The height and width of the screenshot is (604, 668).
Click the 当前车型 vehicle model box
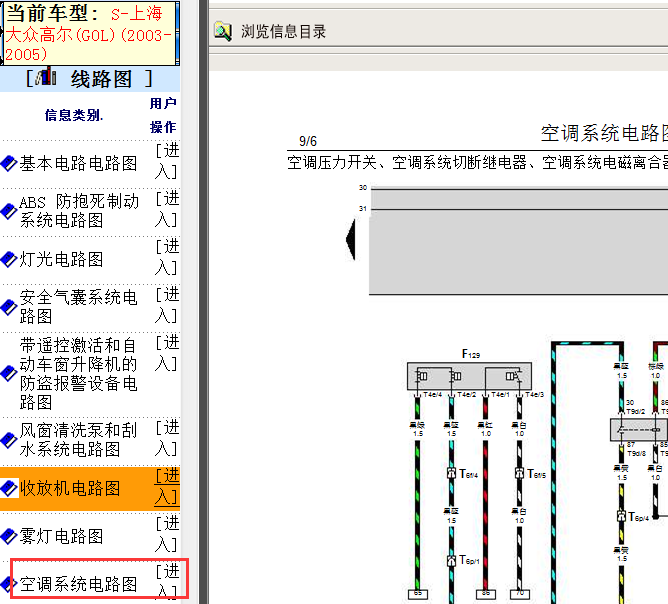89,33
